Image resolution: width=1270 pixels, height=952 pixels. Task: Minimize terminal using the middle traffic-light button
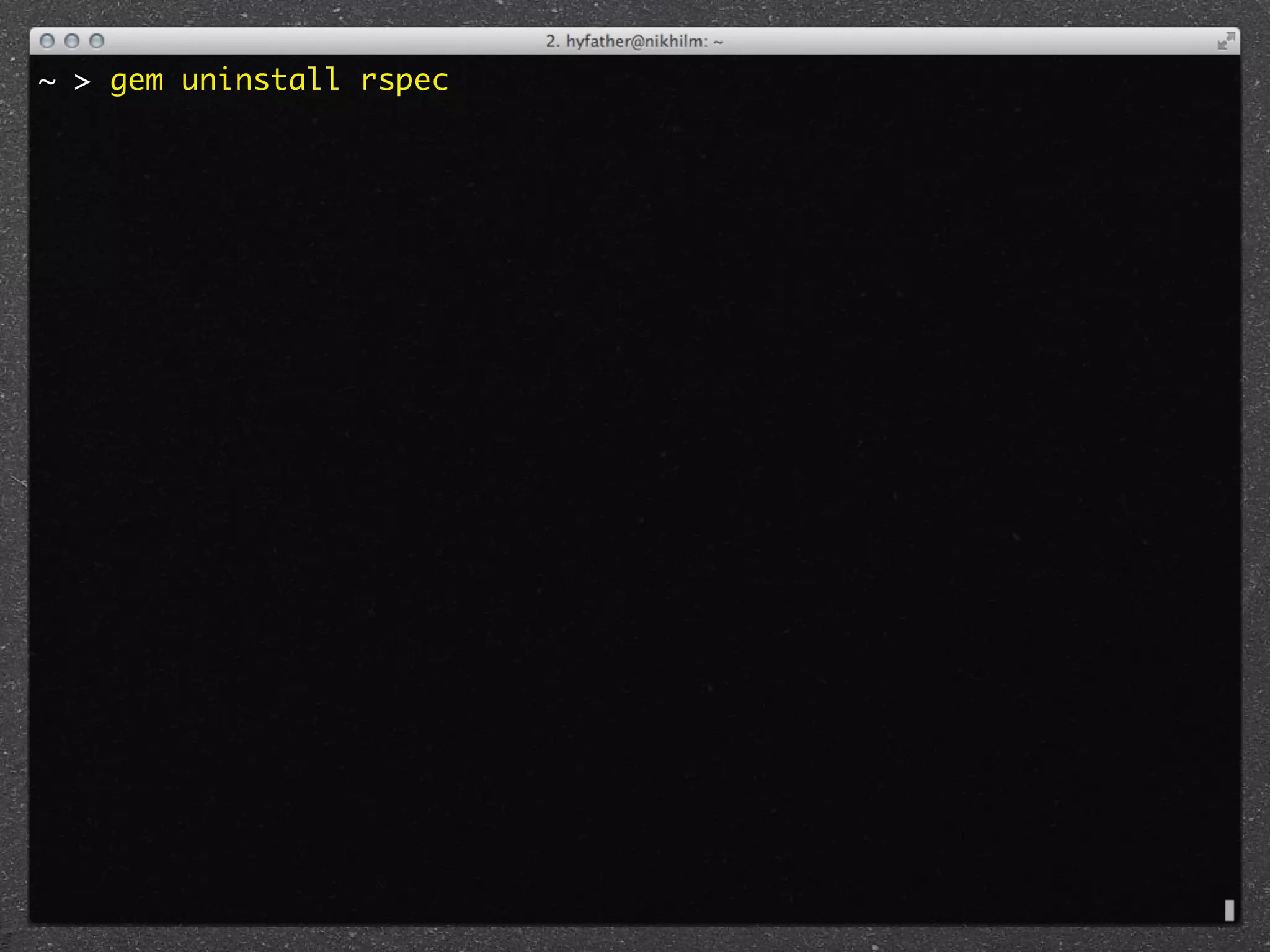pos(72,41)
